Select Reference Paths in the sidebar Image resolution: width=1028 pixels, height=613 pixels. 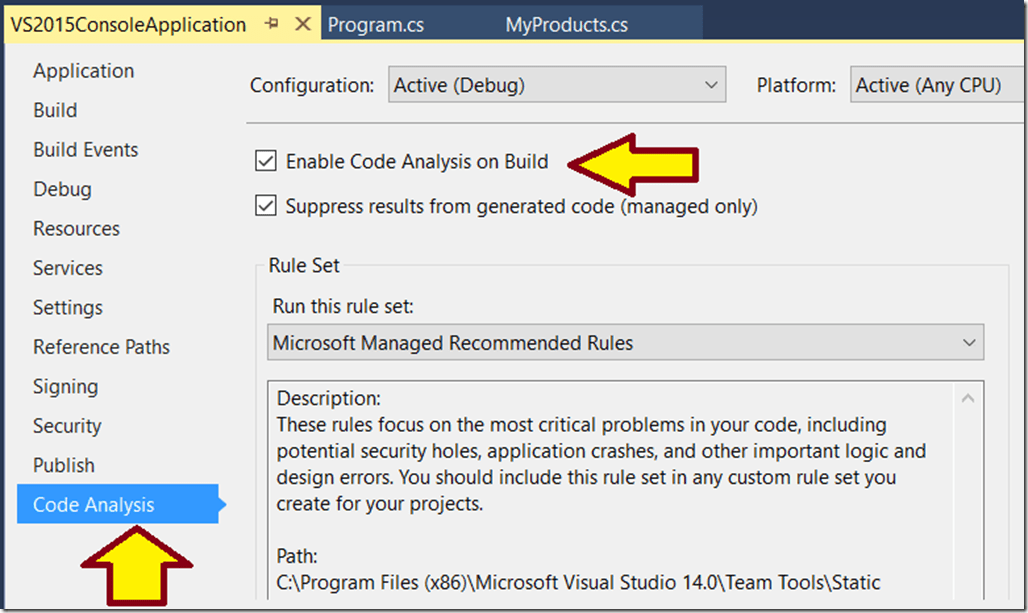[101, 347]
